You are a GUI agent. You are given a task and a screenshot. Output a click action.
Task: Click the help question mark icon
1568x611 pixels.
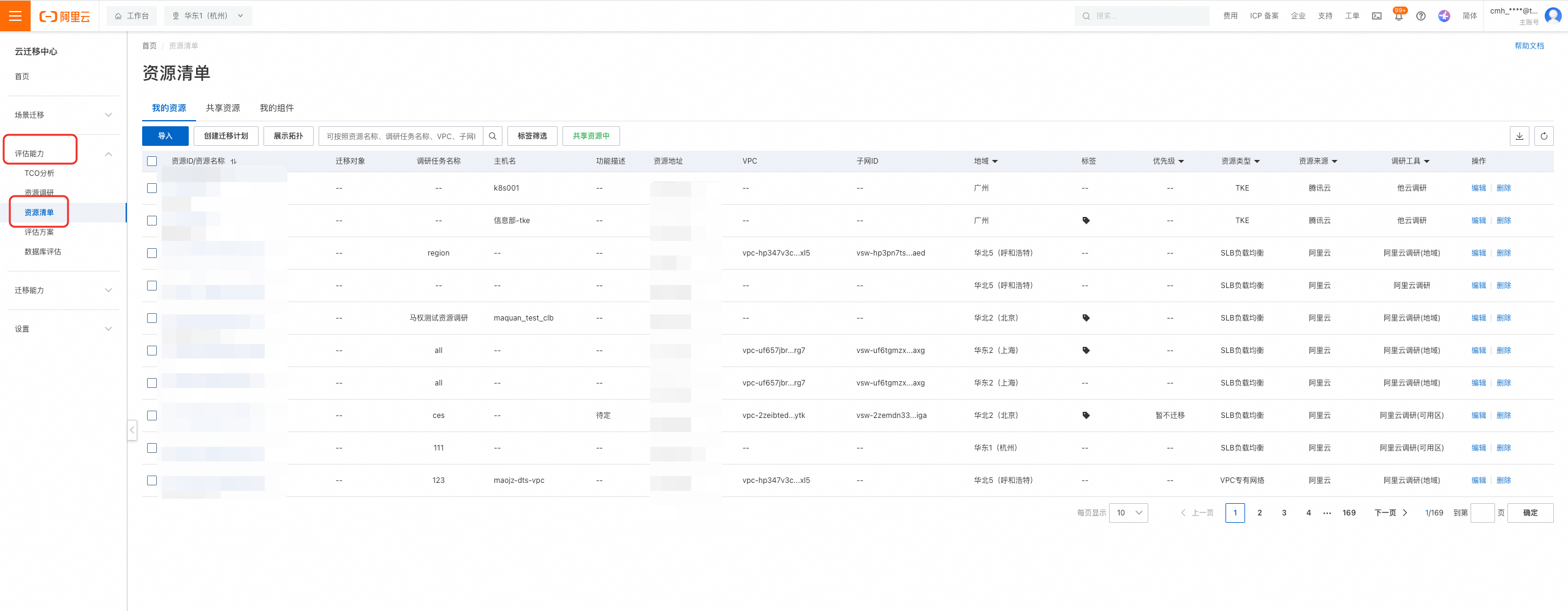[1420, 16]
